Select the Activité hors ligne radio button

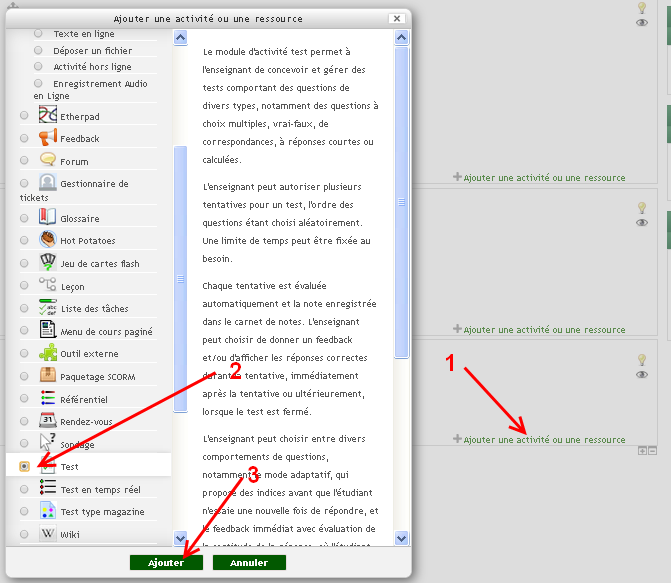coord(38,66)
